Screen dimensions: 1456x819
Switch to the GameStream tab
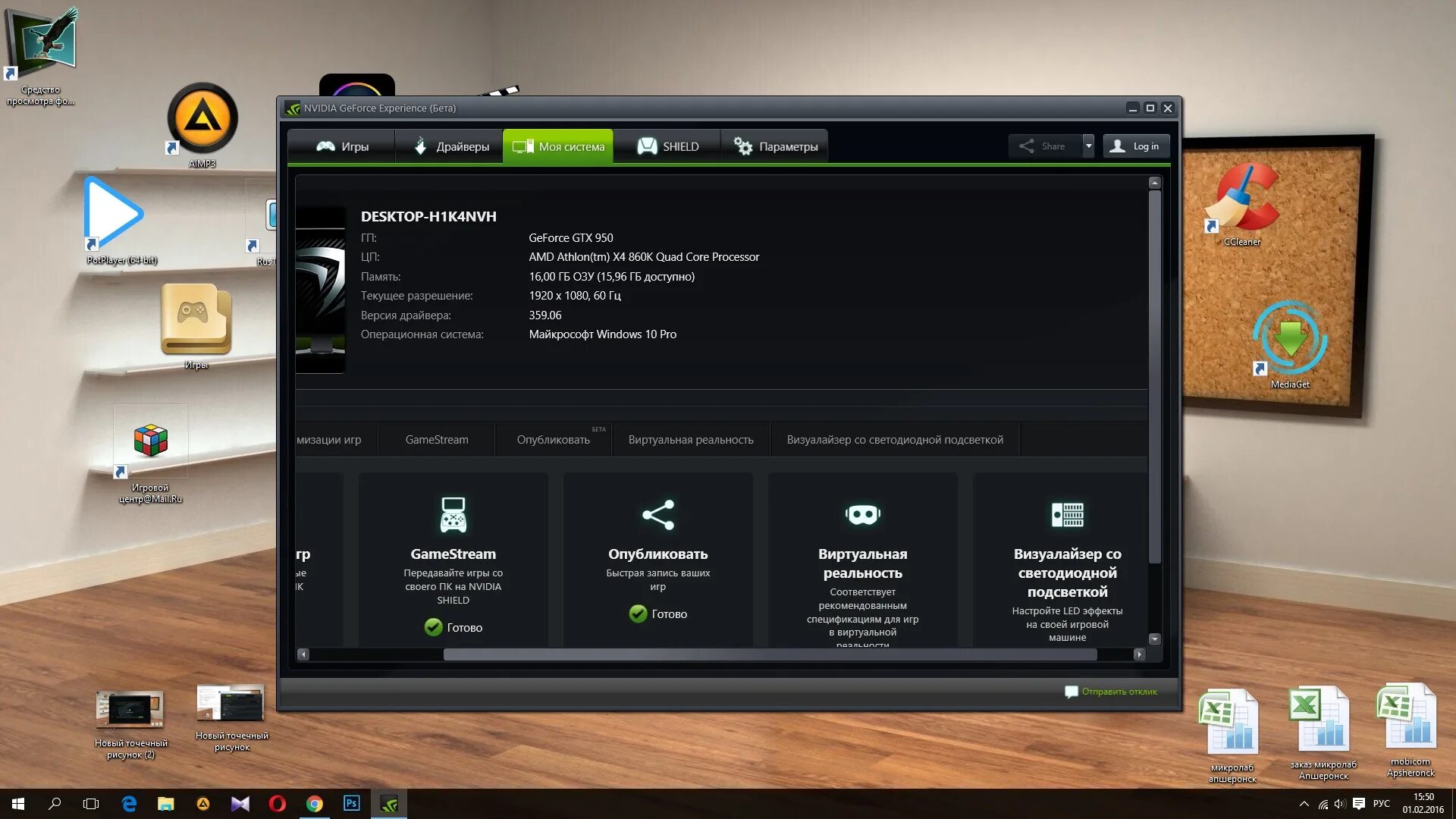point(437,439)
